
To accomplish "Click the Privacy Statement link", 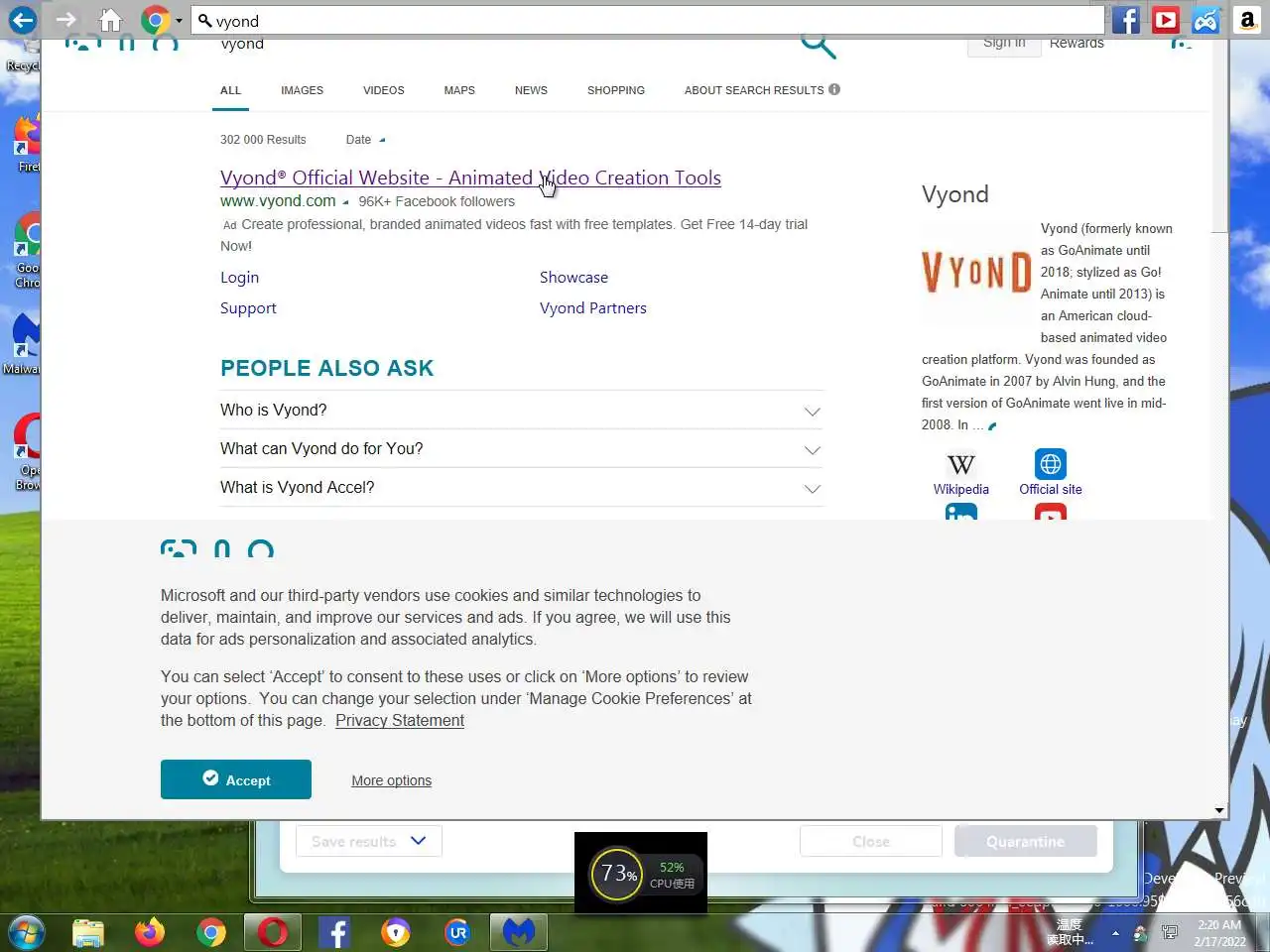I will (x=400, y=721).
